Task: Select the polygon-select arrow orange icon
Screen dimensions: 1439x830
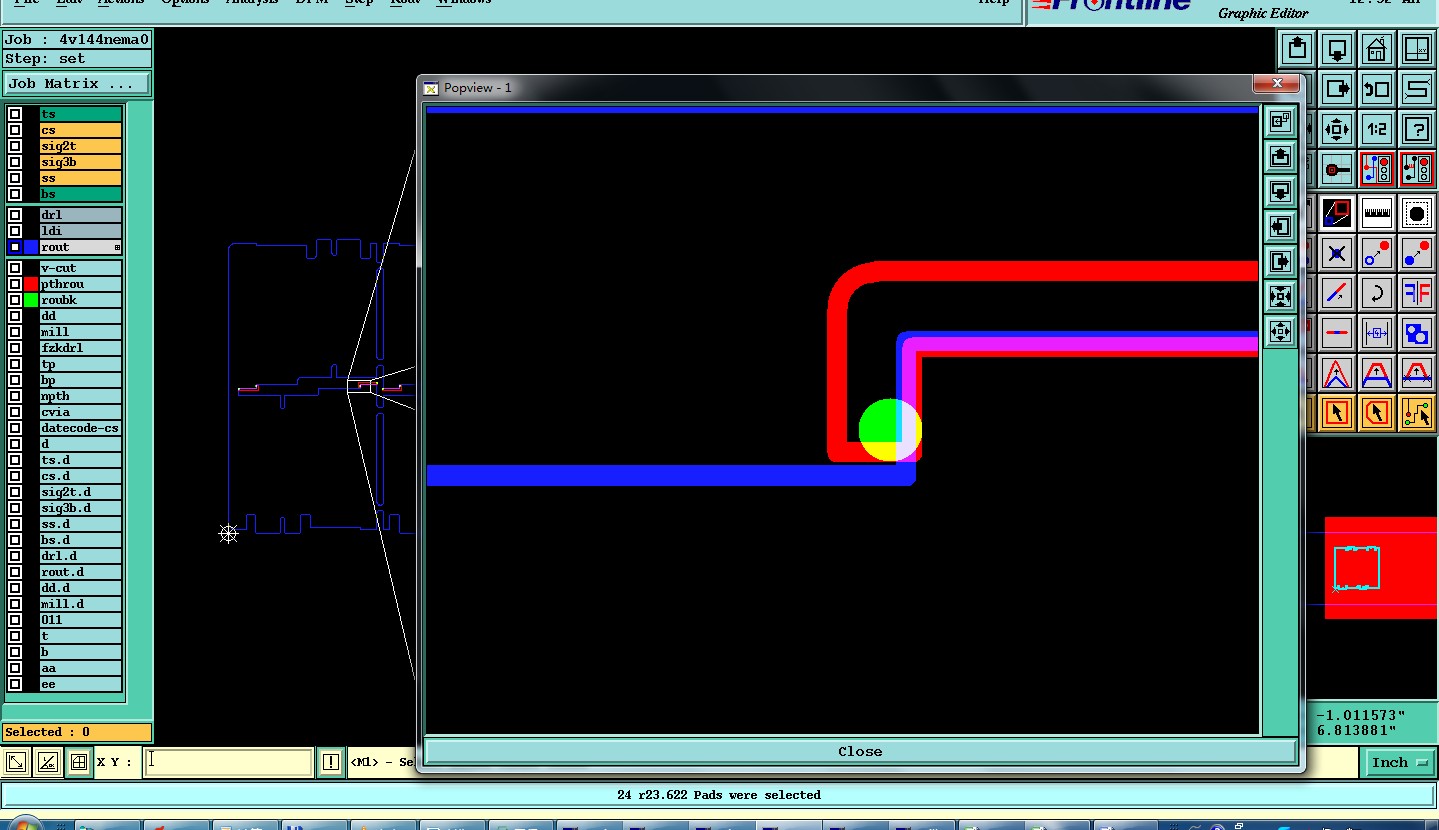Action: pos(1377,412)
